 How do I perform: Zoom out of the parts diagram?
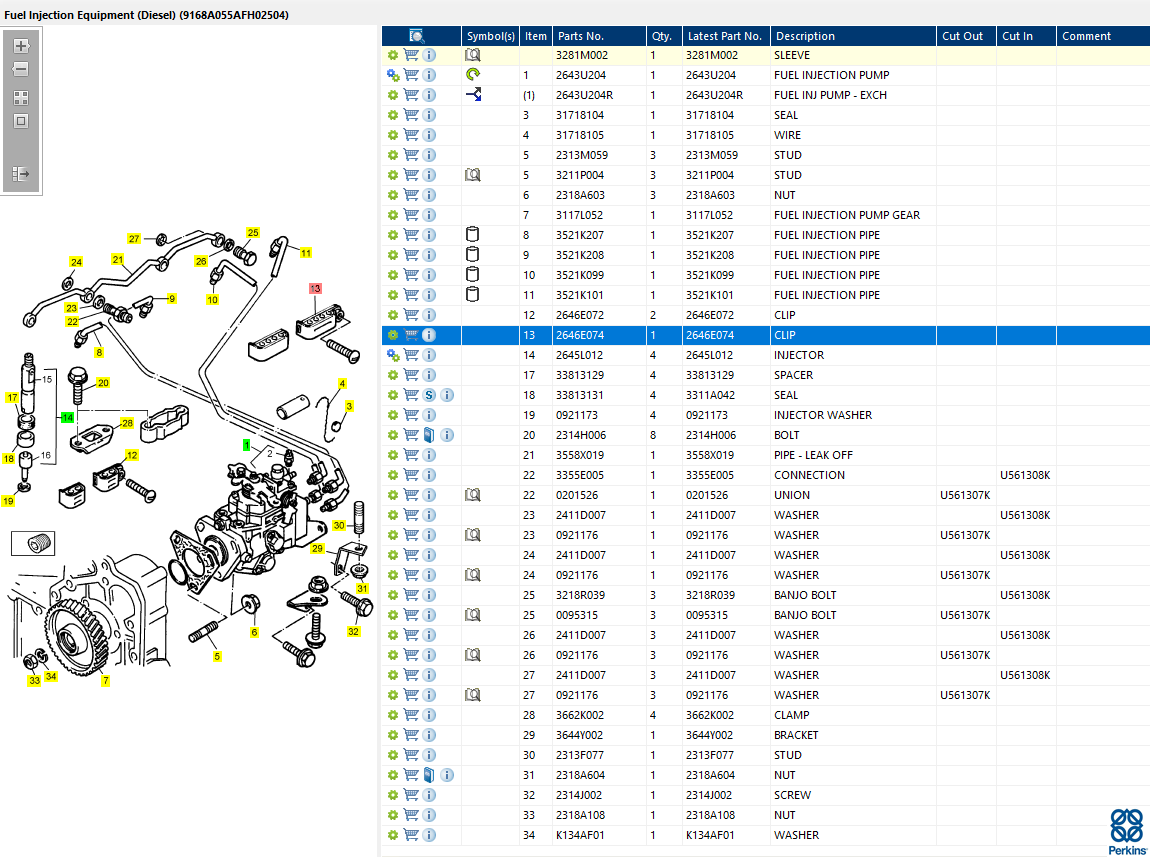pos(21,70)
